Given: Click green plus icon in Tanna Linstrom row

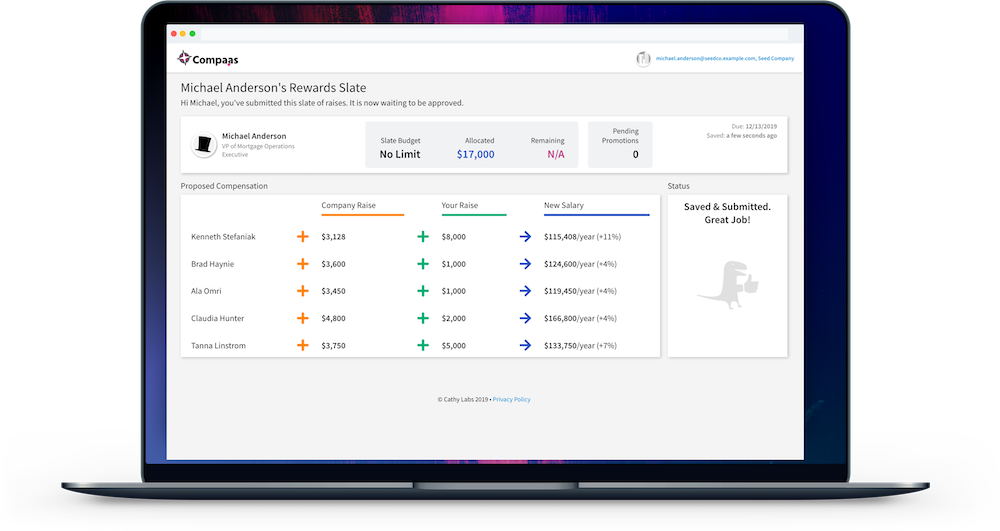Looking at the screenshot, I should (x=423, y=346).
